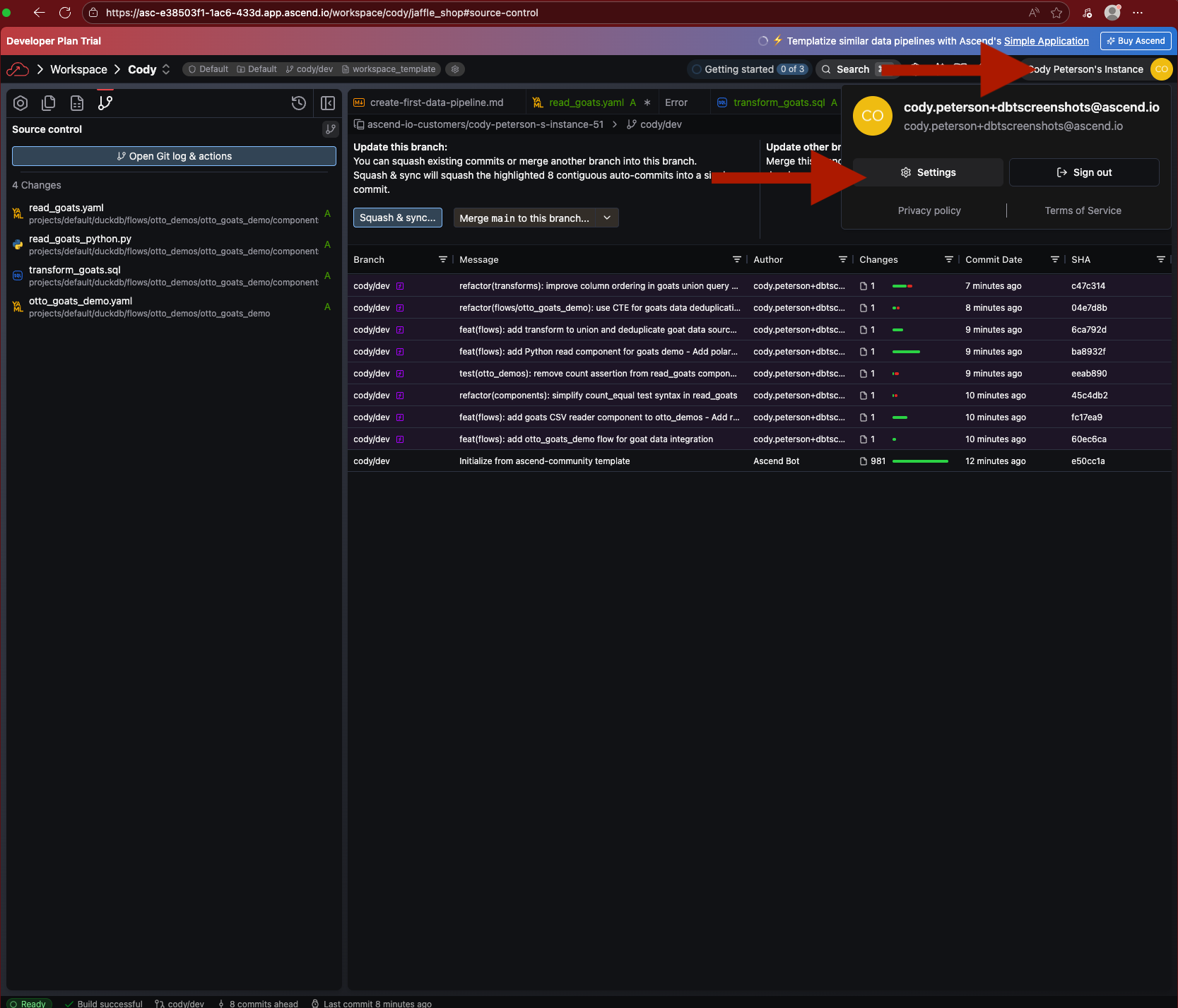Click the CO avatar in the top bar
Screen dimensions: 1178x1008
tap(1162, 69)
